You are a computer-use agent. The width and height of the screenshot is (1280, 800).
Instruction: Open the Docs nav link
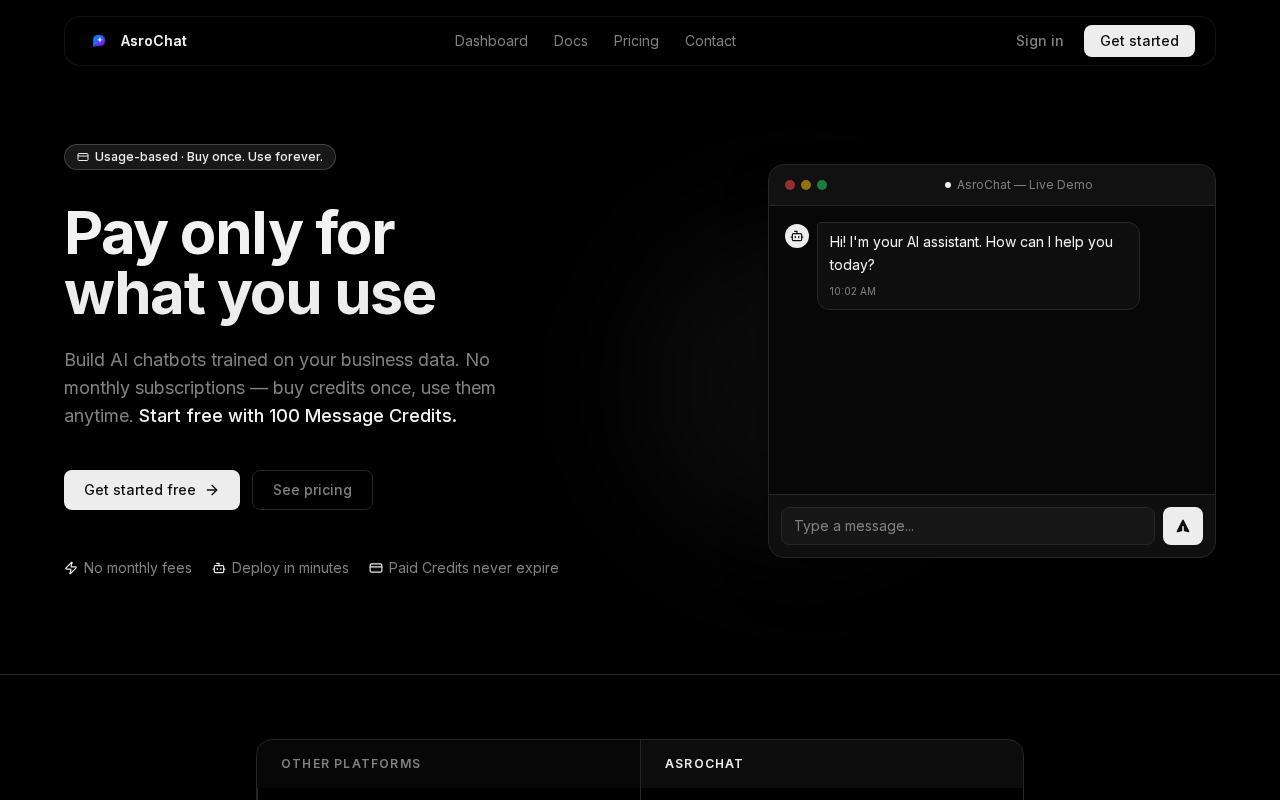coord(571,41)
